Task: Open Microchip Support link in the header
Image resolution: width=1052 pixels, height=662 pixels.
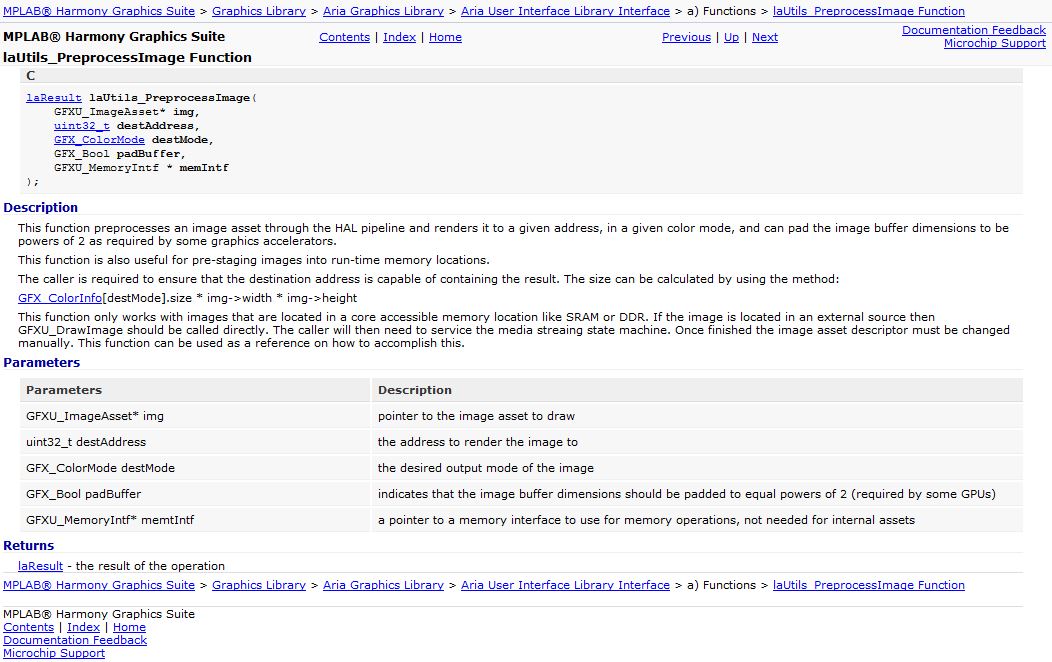Action: coord(994,43)
